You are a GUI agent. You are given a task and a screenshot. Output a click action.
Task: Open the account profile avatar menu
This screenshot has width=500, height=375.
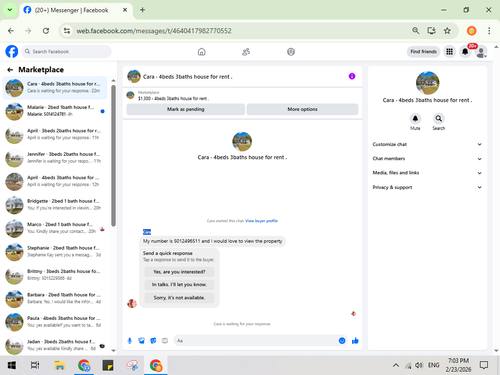481,52
